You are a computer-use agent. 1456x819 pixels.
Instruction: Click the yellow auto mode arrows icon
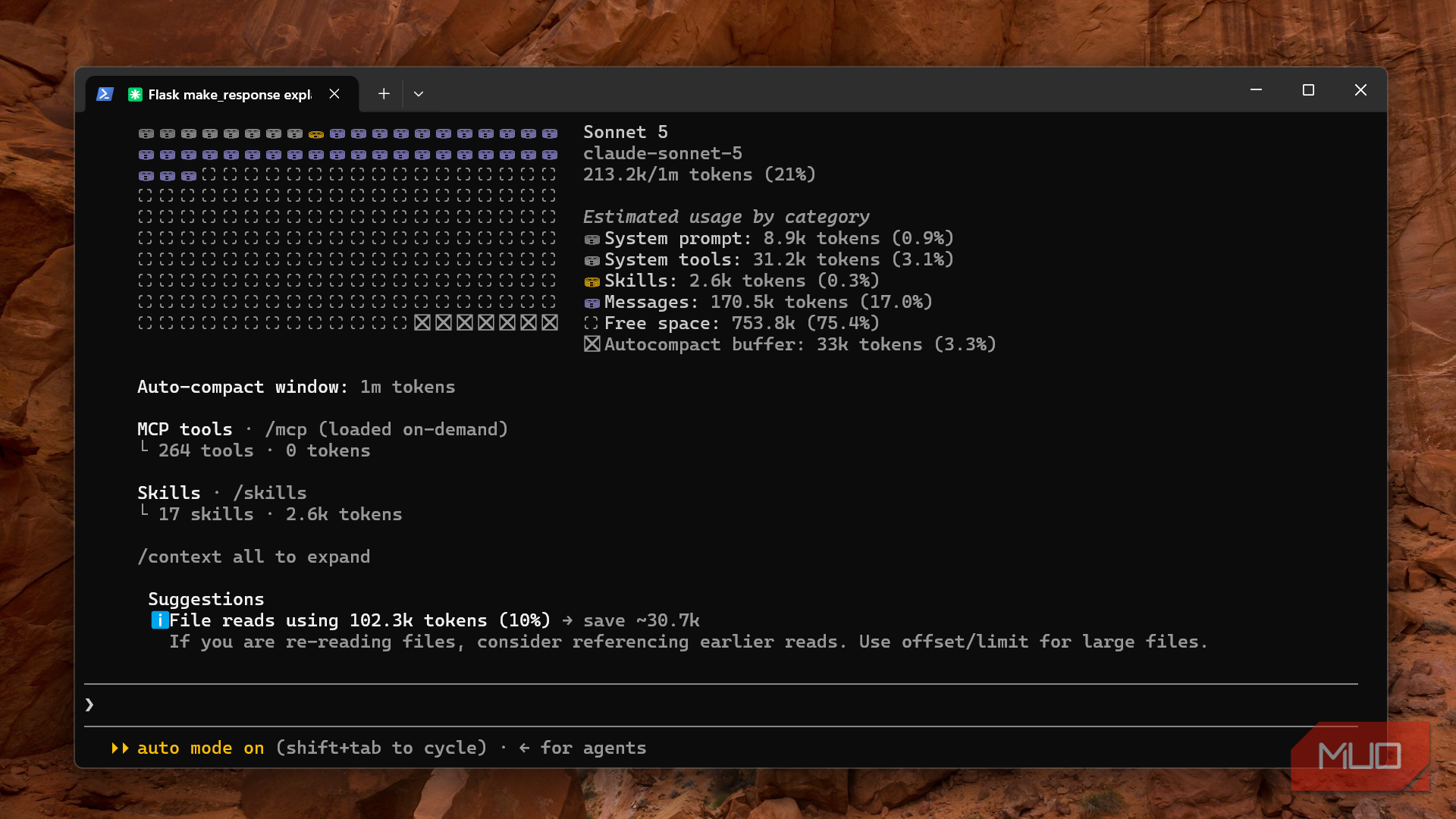click(x=120, y=748)
